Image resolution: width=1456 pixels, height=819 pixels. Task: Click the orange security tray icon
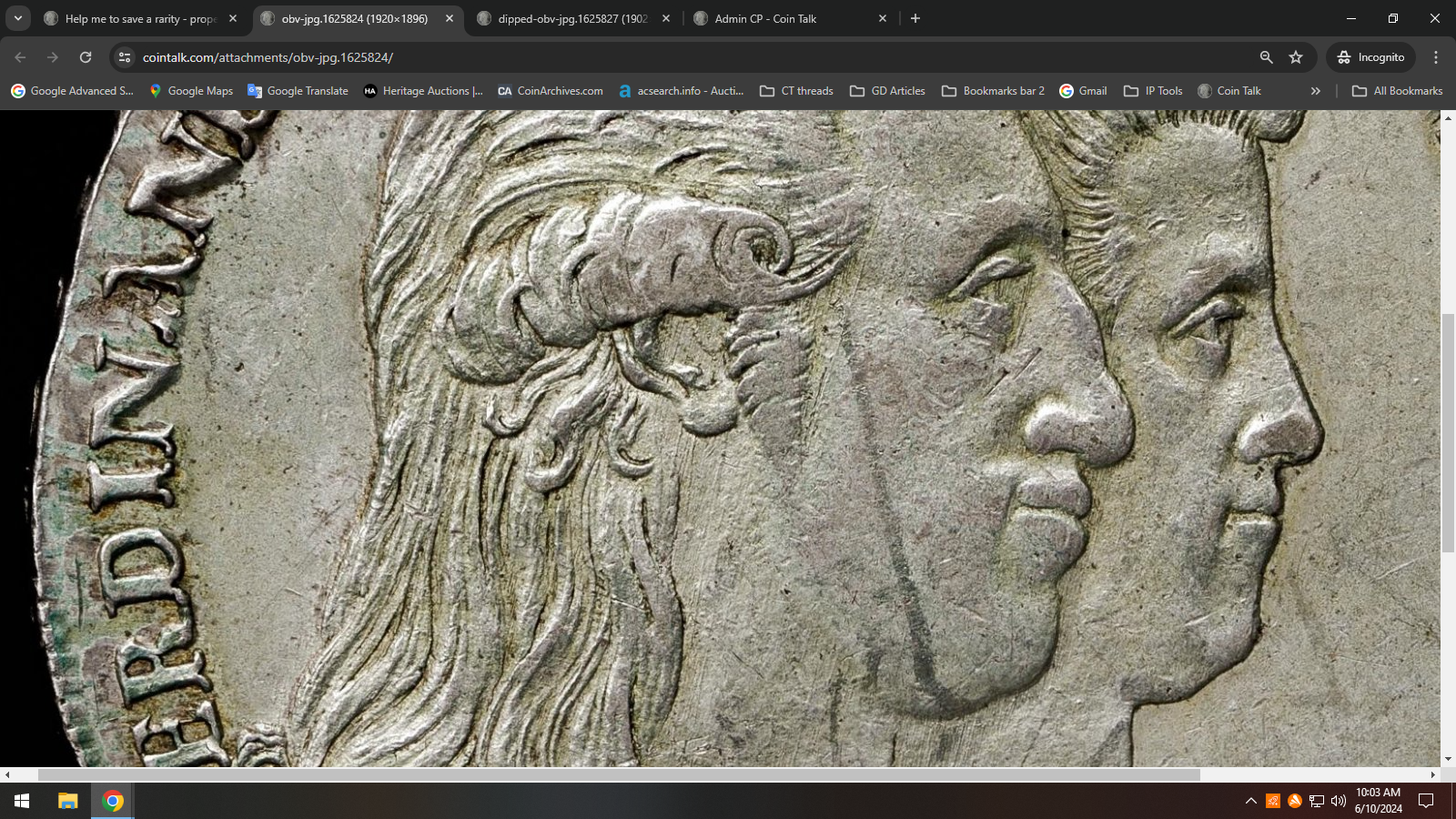[1273, 801]
